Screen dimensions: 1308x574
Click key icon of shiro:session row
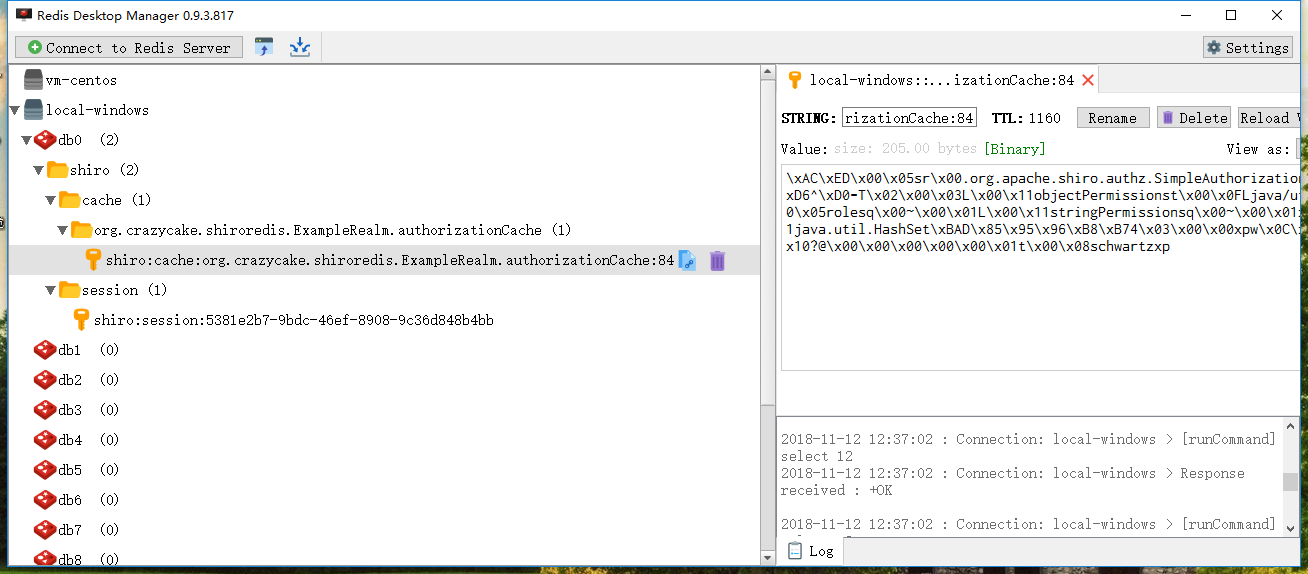point(81,320)
